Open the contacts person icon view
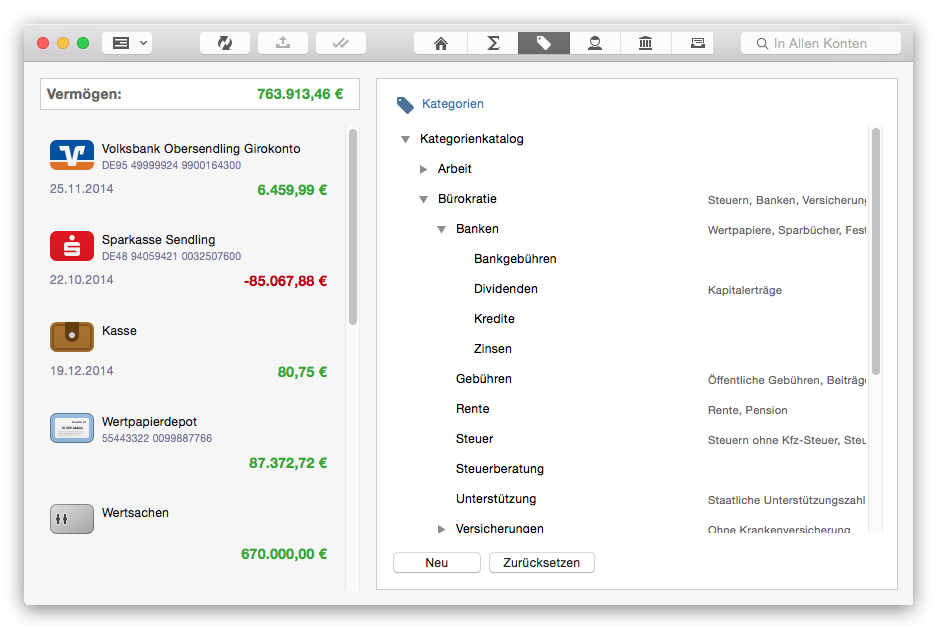 tap(595, 43)
